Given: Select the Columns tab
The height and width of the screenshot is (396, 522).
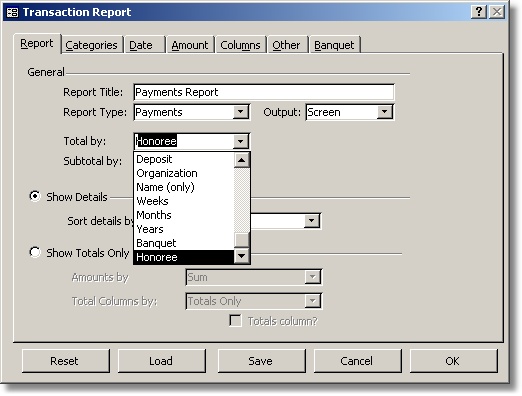Looking at the screenshot, I should point(240,45).
